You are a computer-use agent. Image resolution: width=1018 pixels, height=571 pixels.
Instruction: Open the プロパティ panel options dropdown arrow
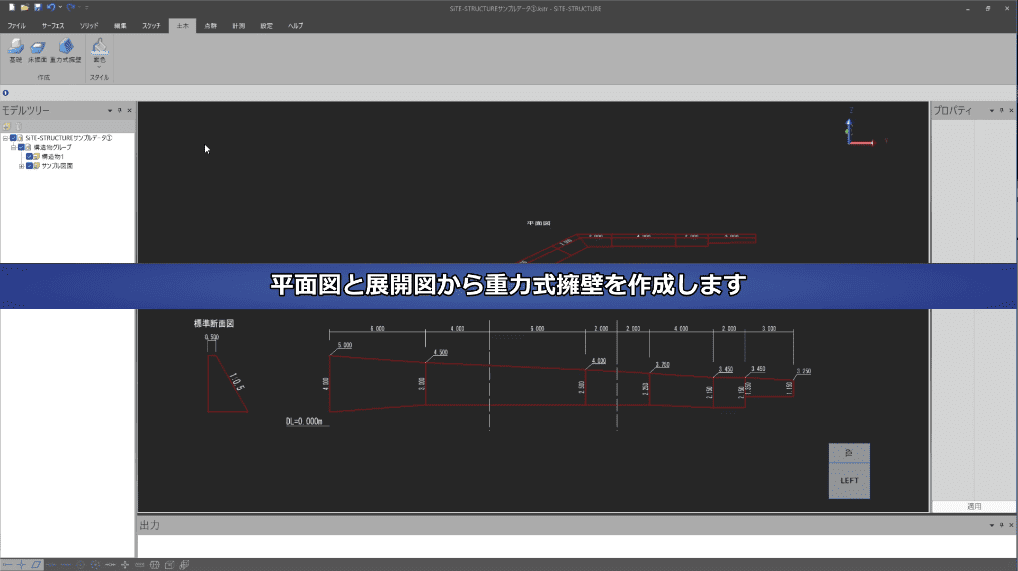[991, 110]
